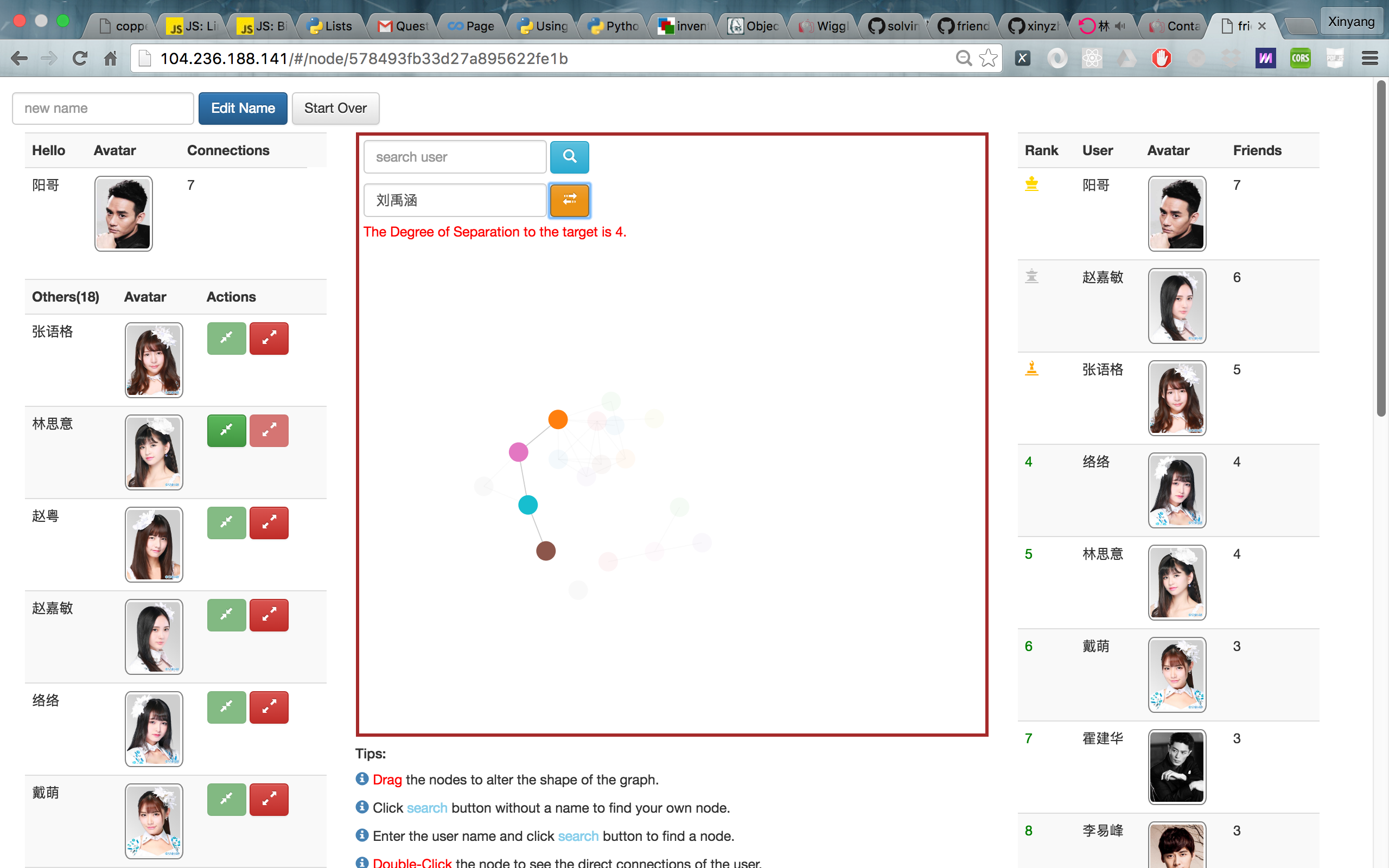
Task: Toggle red disconnect button for 赵嘉敏
Action: point(269,615)
